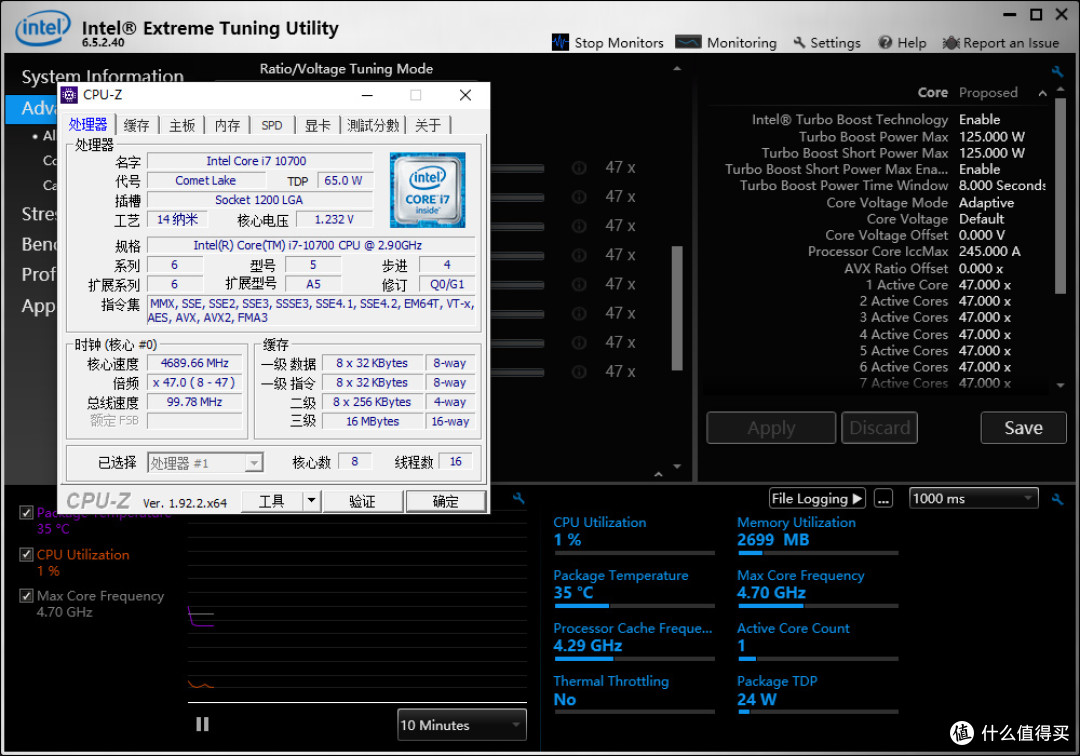The width and height of the screenshot is (1080, 756).
Task: Switch to CPU-Z SPD tab
Action: coord(272,125)
